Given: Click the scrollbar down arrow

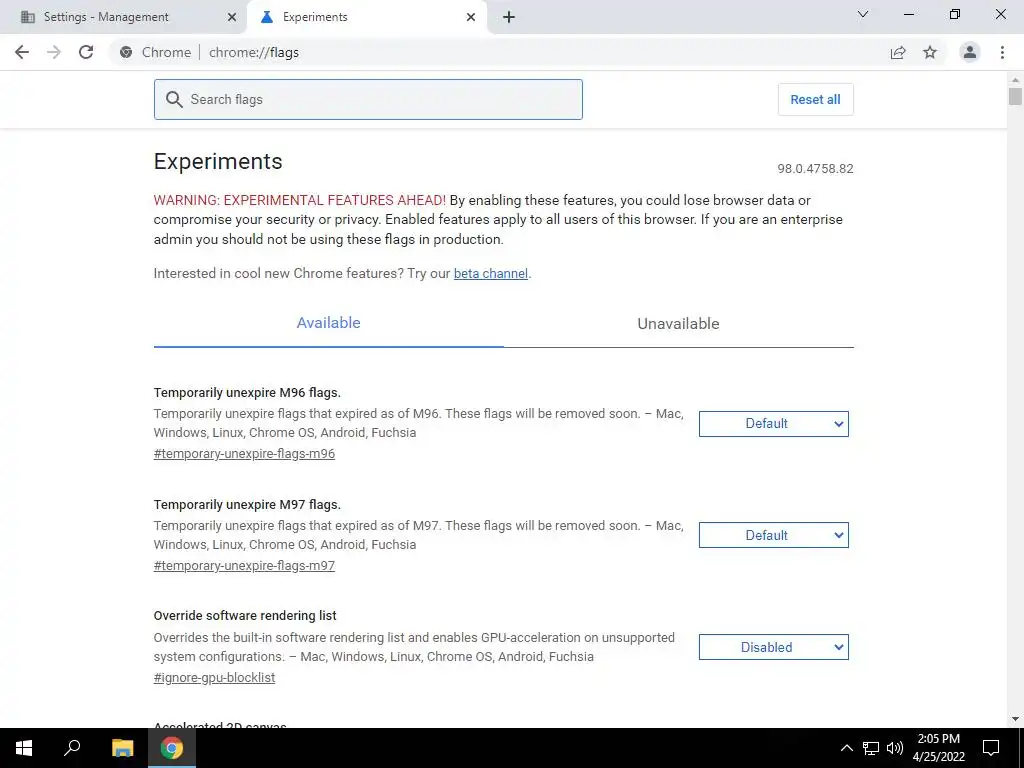Looking at the screenshot, I should click(1015, 719).
